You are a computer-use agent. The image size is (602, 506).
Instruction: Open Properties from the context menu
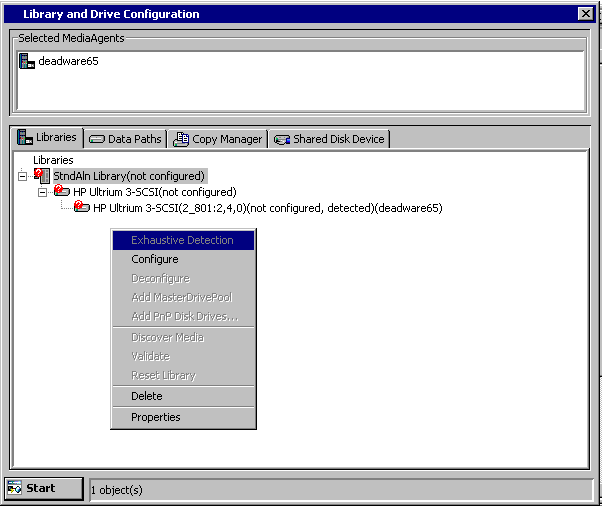click(x=156, y=417)
